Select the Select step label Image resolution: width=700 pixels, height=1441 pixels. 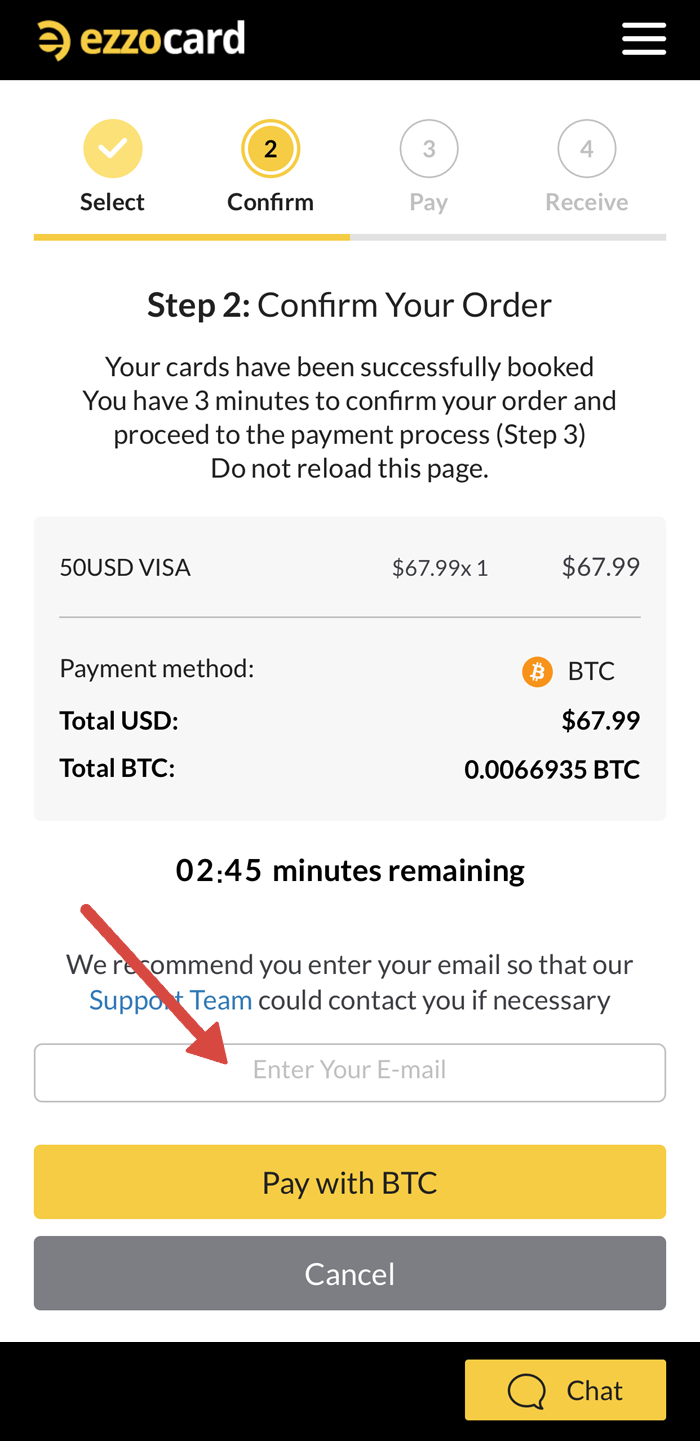click(x=112, y=202)
